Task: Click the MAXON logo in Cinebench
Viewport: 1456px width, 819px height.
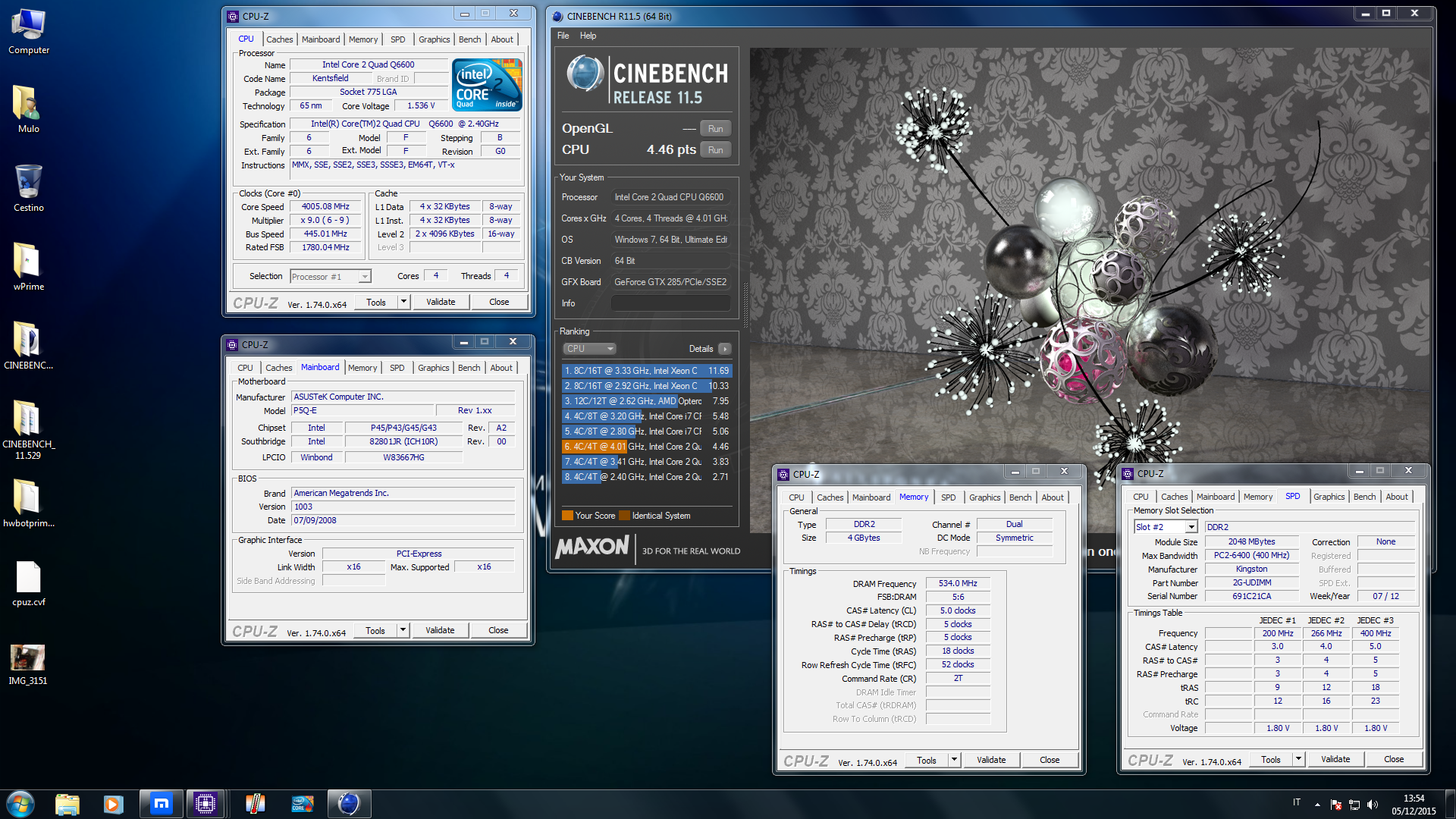Action: pos(592,547)
